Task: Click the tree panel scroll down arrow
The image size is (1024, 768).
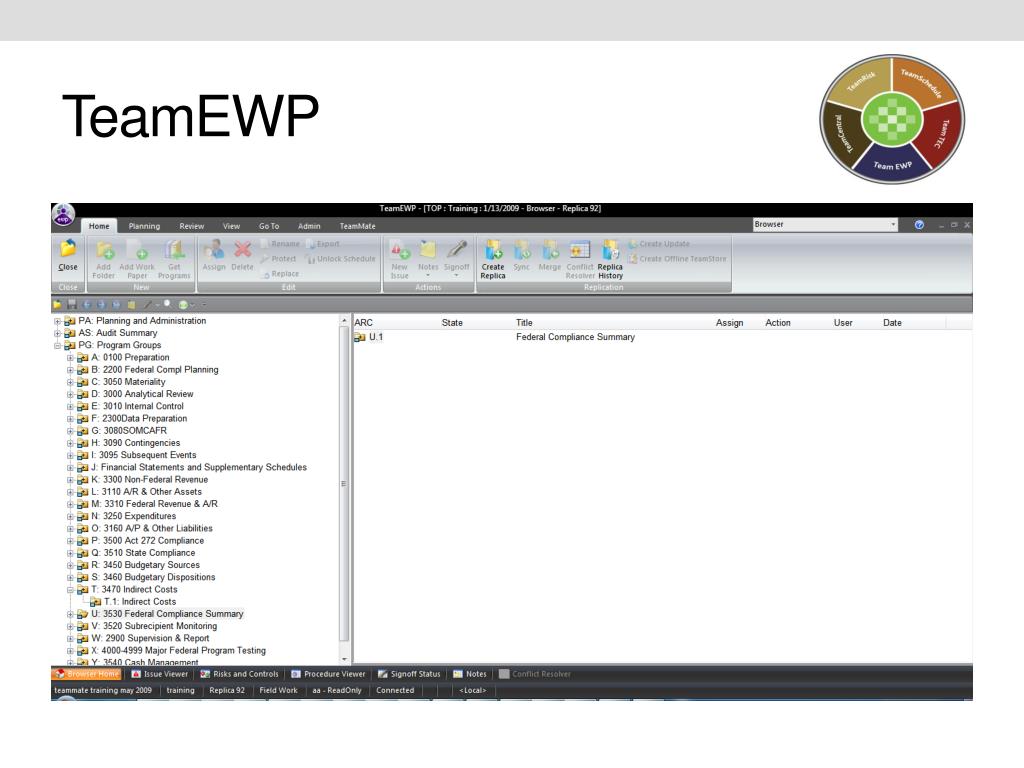Action: coord(344,660)
